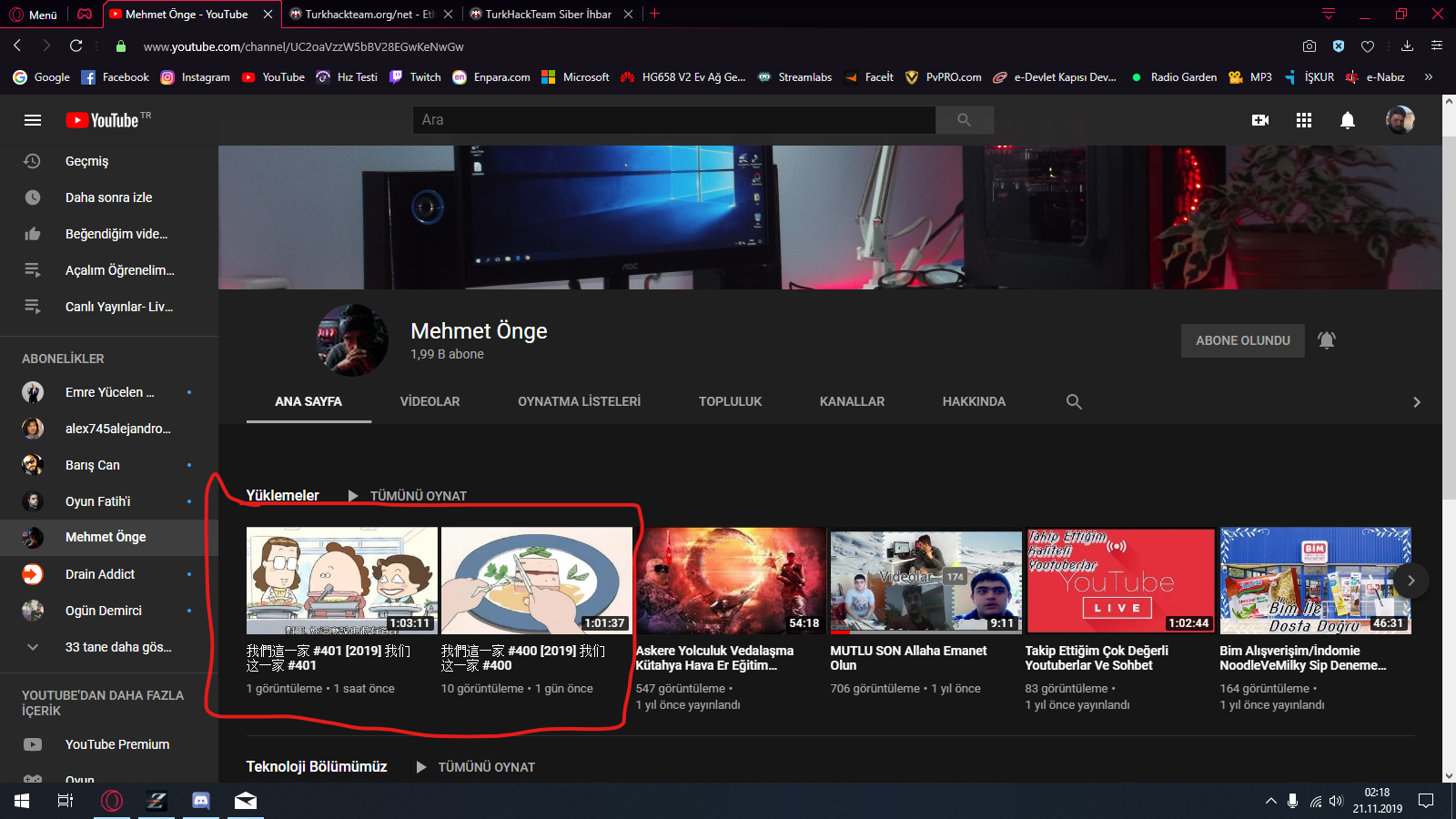Screen dimensions: 1456x819
Task: Open Twitch bookmark
Action: pos(415,77)
